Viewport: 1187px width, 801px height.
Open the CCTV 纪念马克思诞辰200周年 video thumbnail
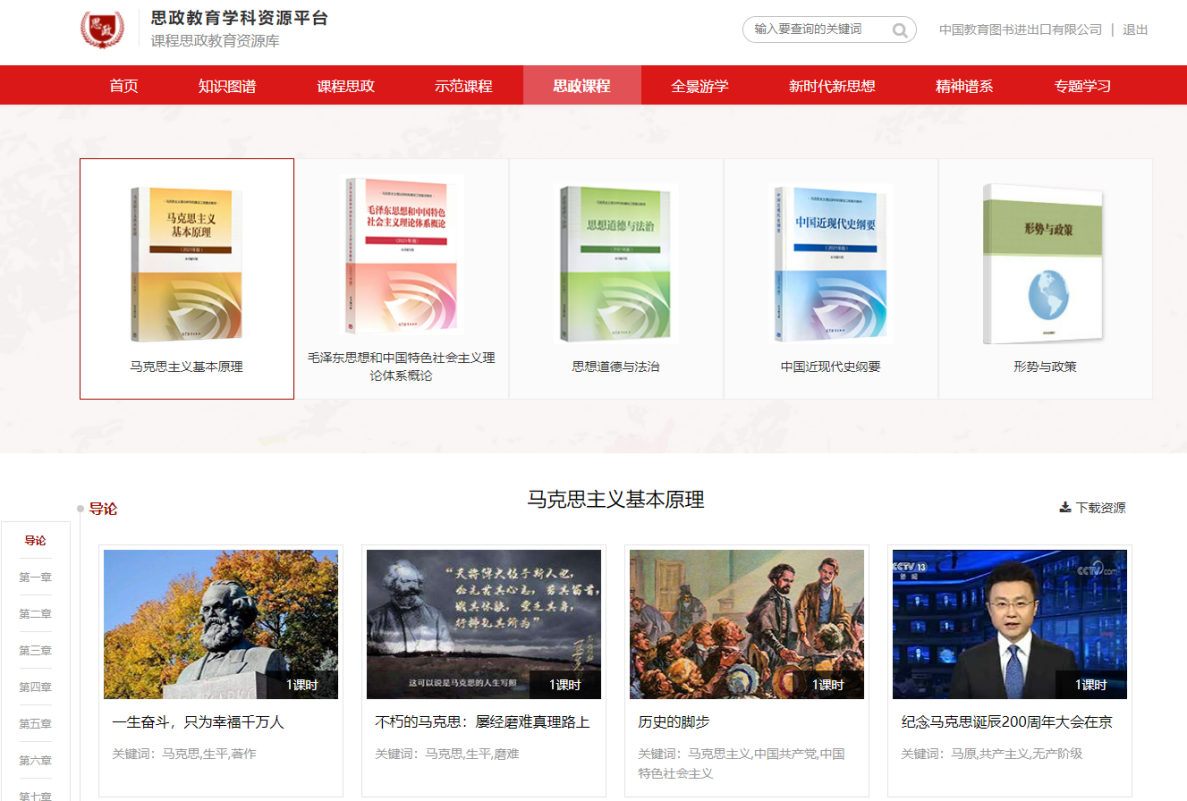1009,624
